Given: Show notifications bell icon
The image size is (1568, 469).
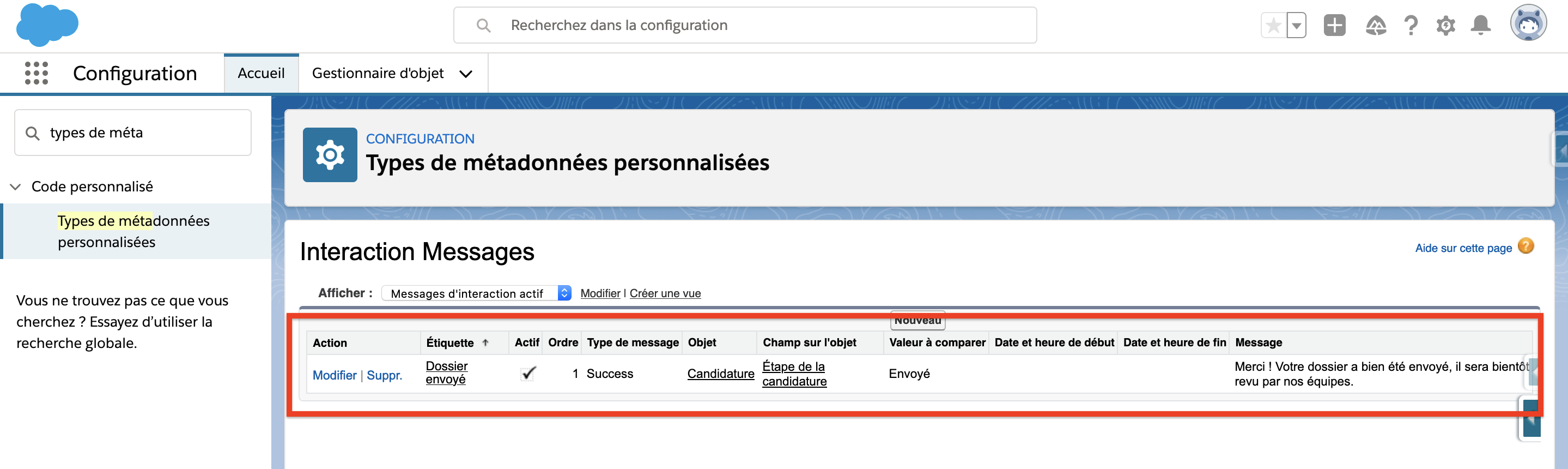Looking at the screenshot, I should [1480, 26].
